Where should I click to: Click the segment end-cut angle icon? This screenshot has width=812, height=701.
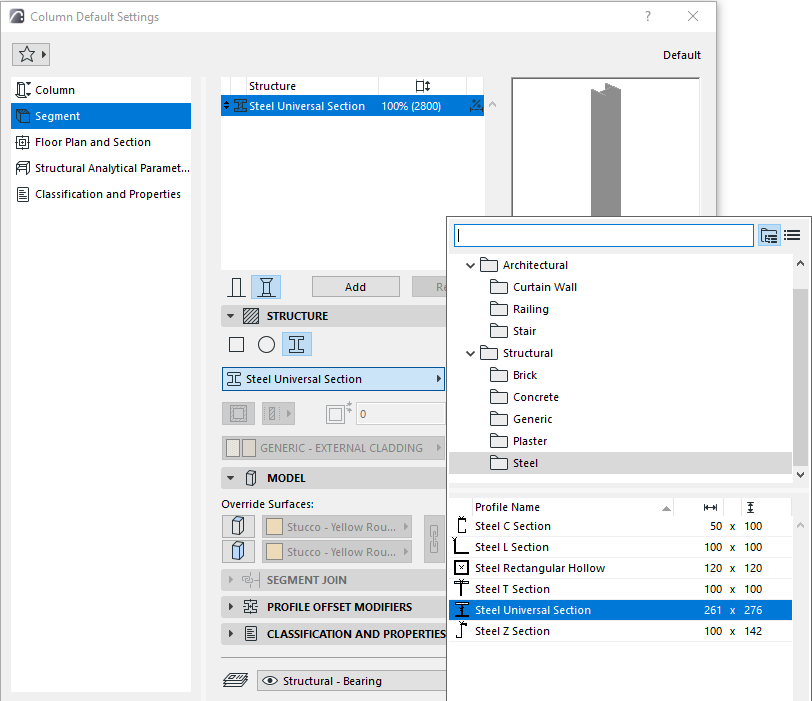click(476, 106)
